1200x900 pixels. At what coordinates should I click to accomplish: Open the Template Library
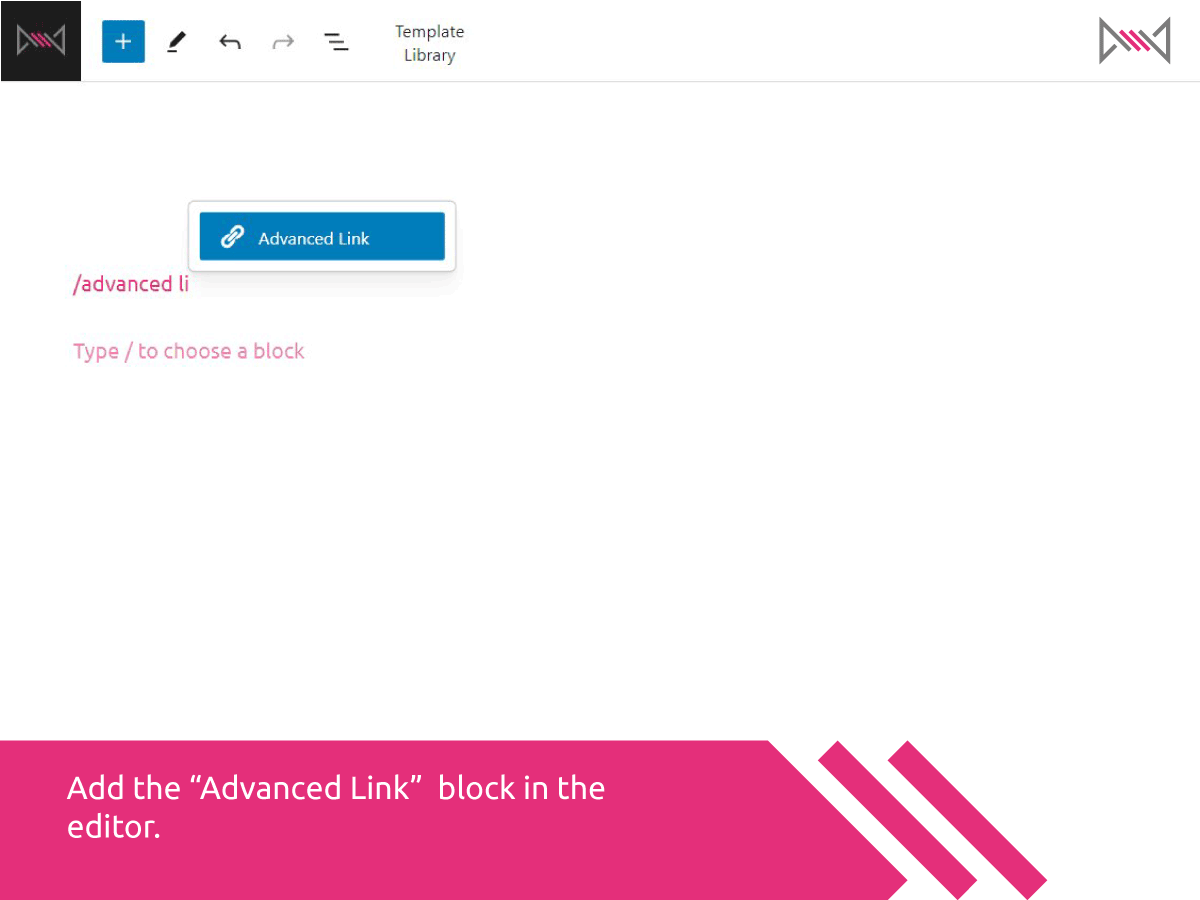[x=430, y=43]
